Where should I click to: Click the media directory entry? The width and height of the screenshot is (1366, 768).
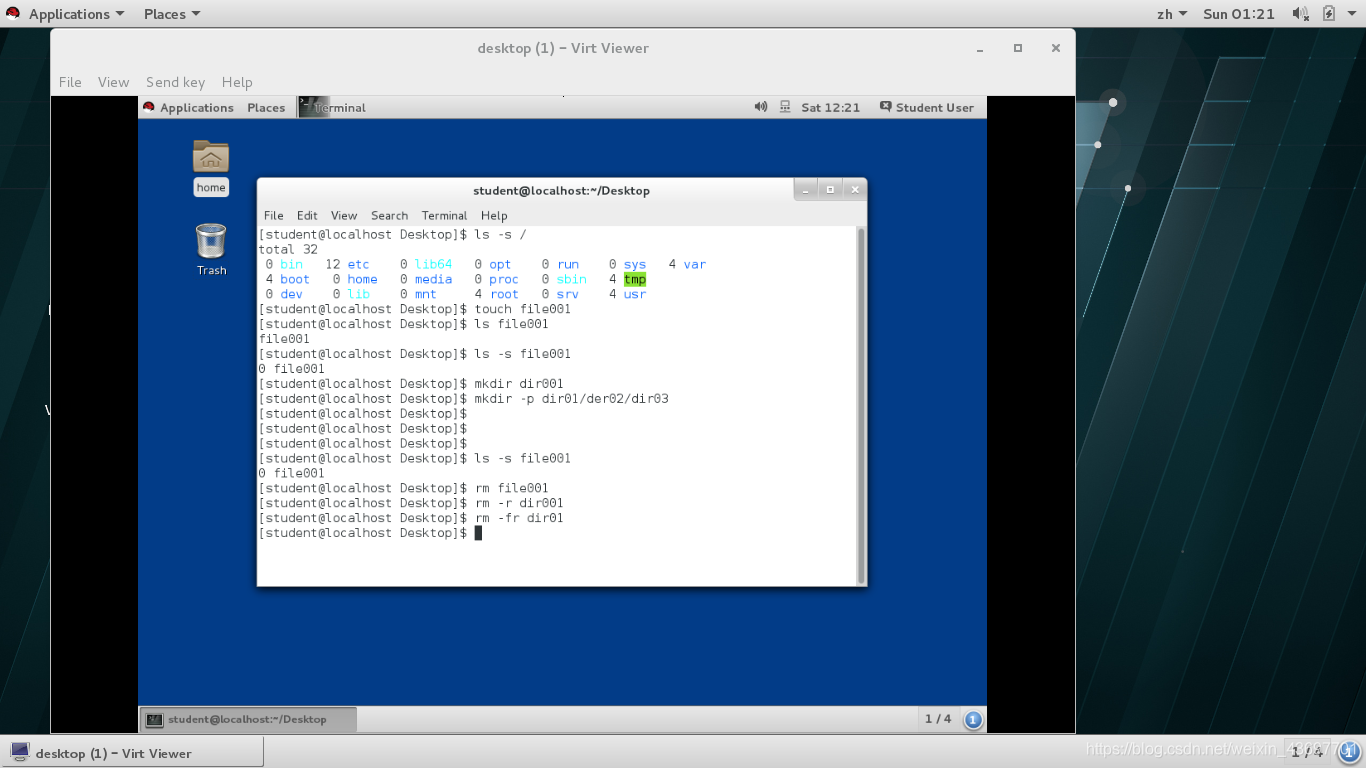(433, 279)
